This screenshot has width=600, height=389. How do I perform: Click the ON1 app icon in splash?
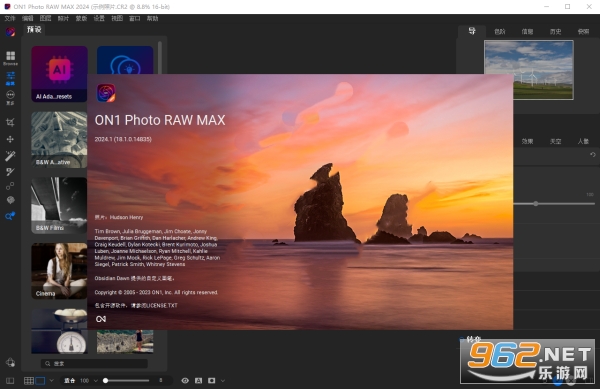coord(106,93)
